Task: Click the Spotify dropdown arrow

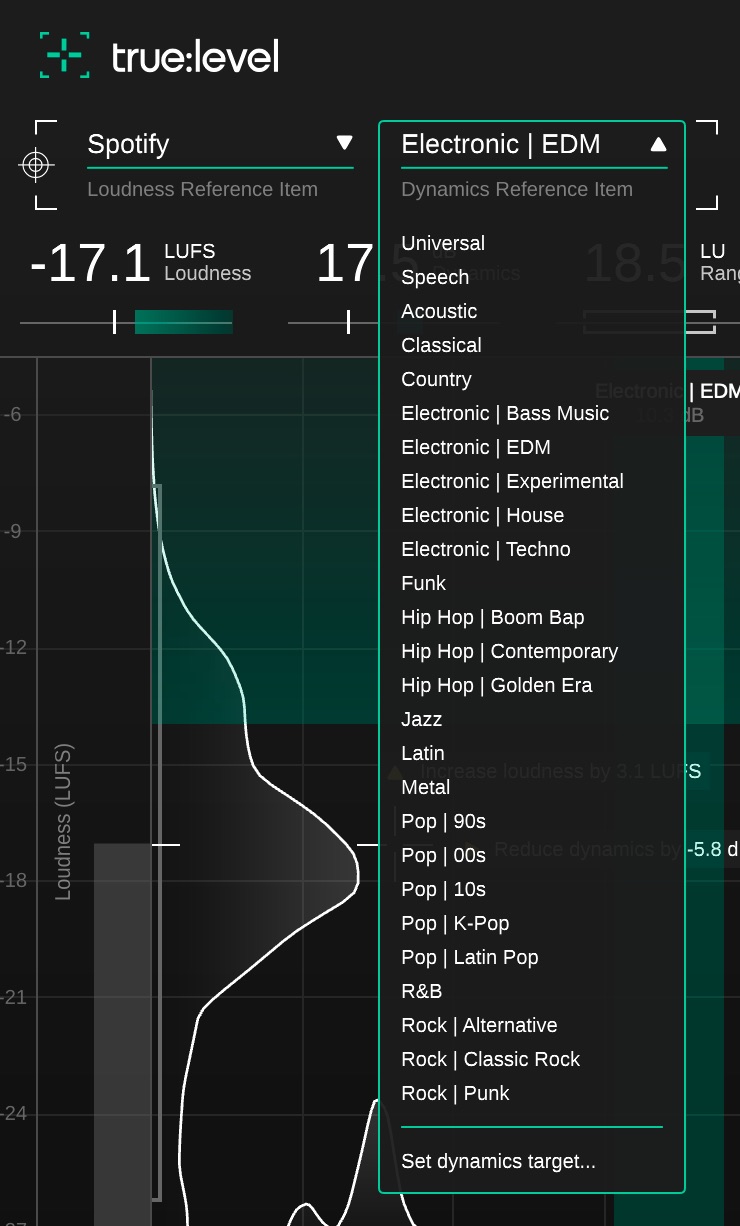Action: [345, 142]
